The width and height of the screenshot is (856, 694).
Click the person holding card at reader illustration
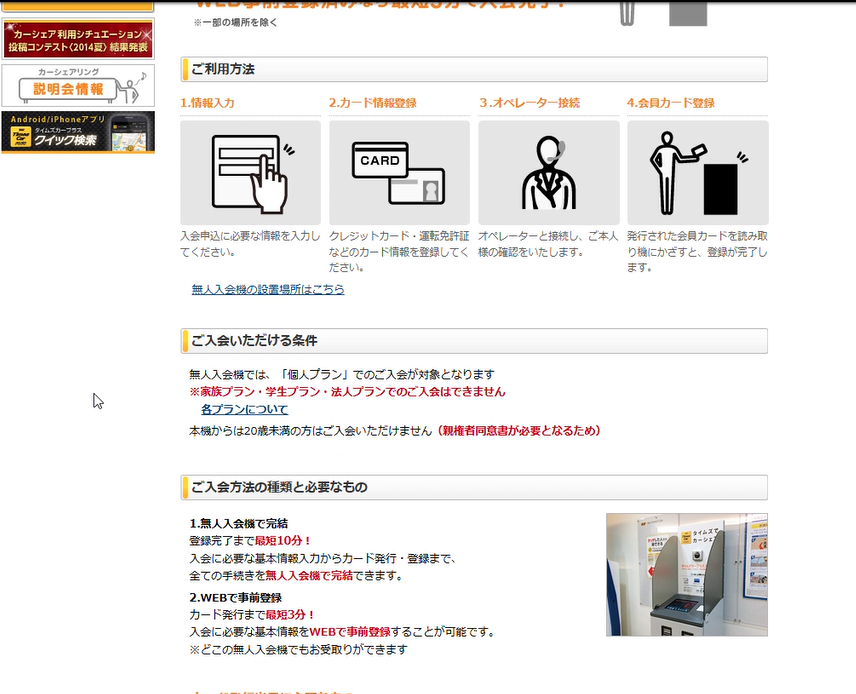click(x=698, y=173)
